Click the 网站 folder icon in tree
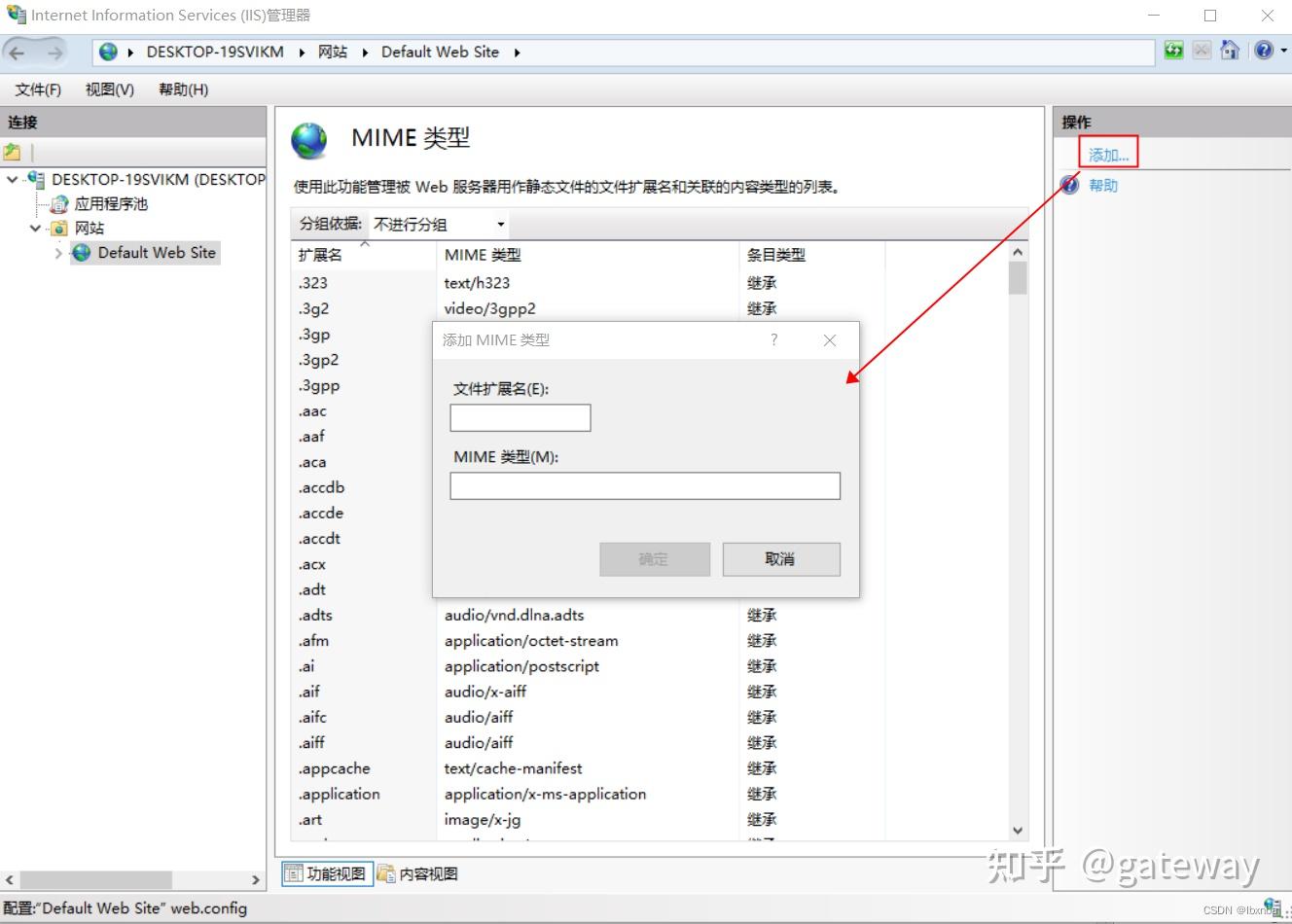The width and height of the screenshot is (1292, 924). click(x=59, y=229)
